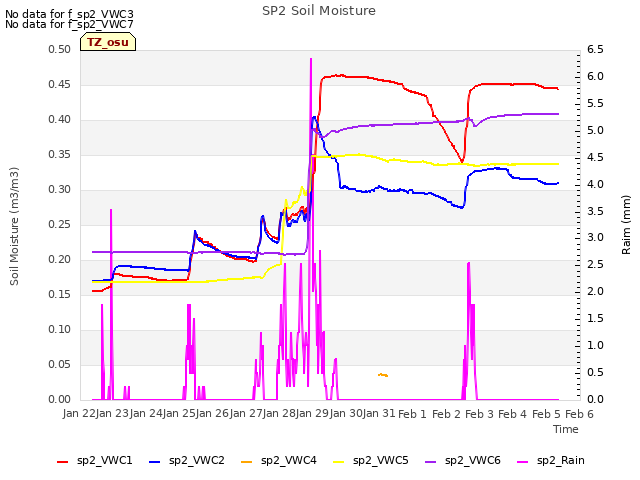Click the tallest magenta rain spike peak

[x=311, y=60]
